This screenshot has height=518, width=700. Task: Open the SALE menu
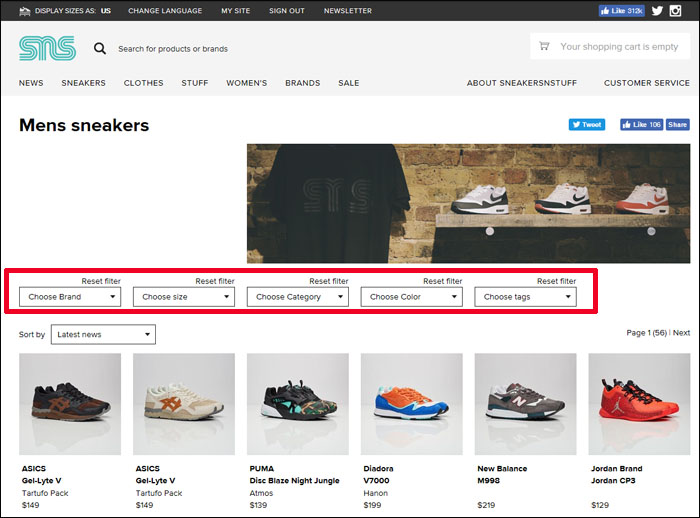[349, 83]
